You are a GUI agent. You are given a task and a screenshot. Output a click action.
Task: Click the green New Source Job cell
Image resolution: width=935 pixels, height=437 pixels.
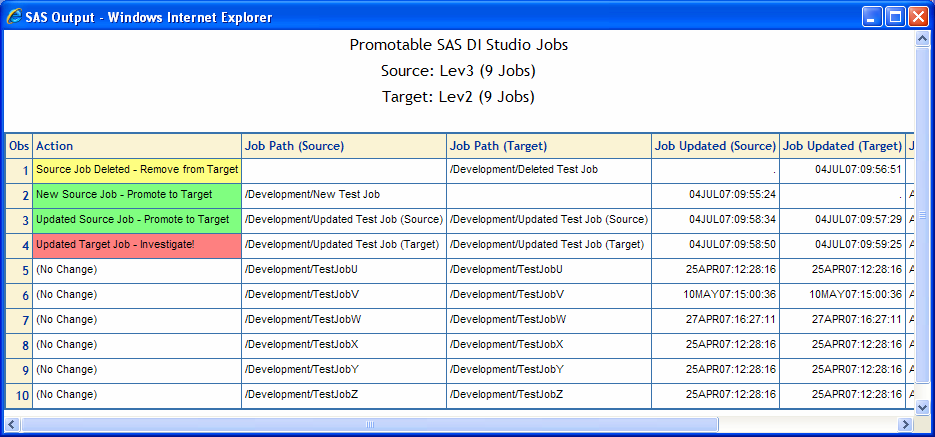137,196
